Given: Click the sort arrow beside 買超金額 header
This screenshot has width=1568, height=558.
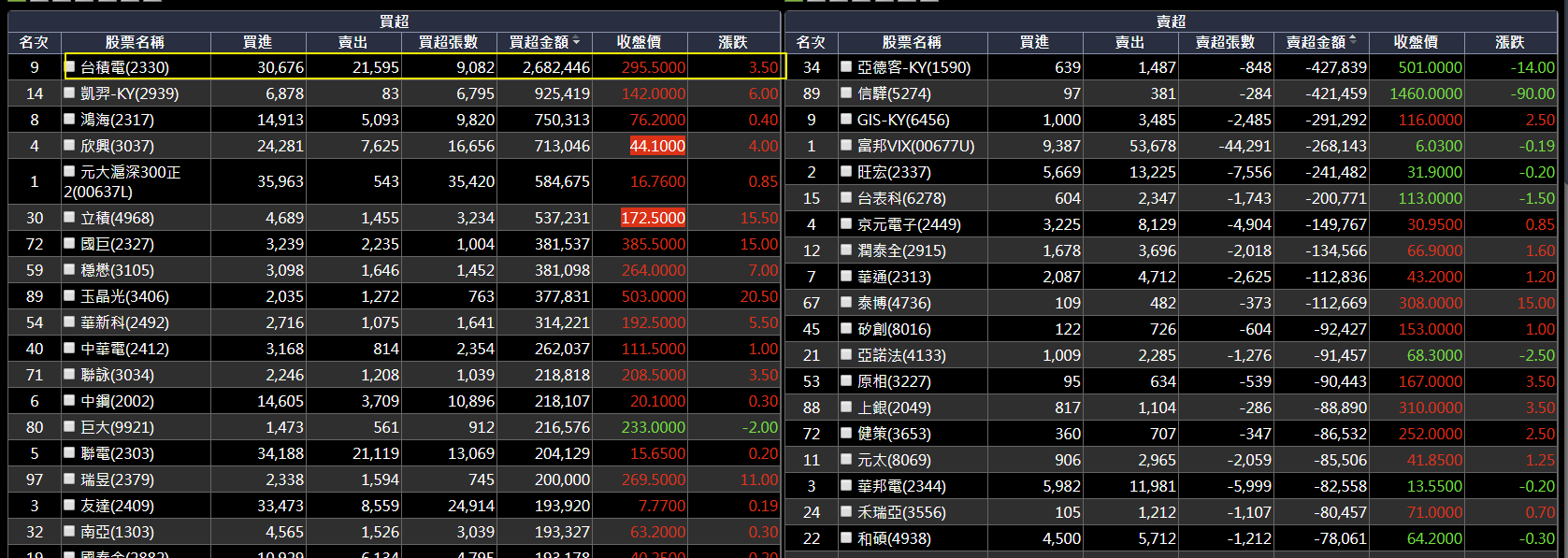Looking at the screenshot, I should [x=576, y=41].
